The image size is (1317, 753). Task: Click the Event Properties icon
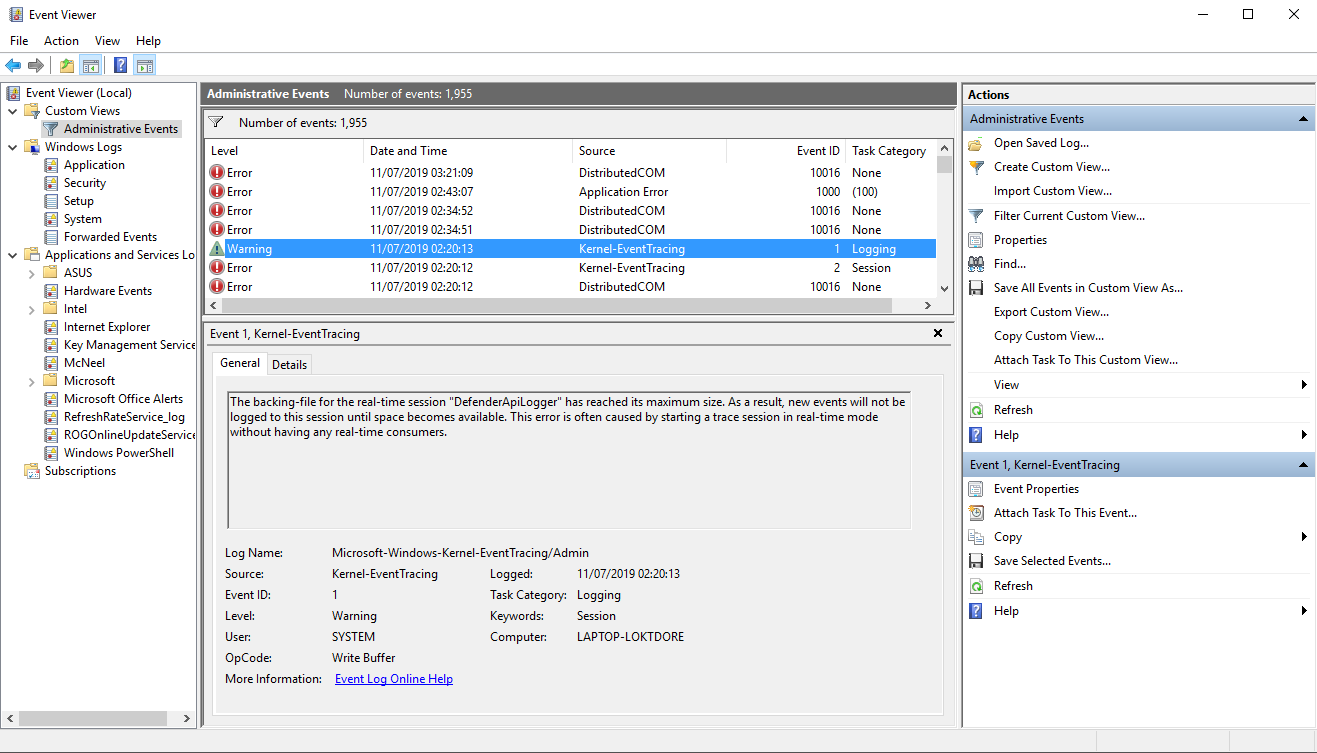coord(976,489)
